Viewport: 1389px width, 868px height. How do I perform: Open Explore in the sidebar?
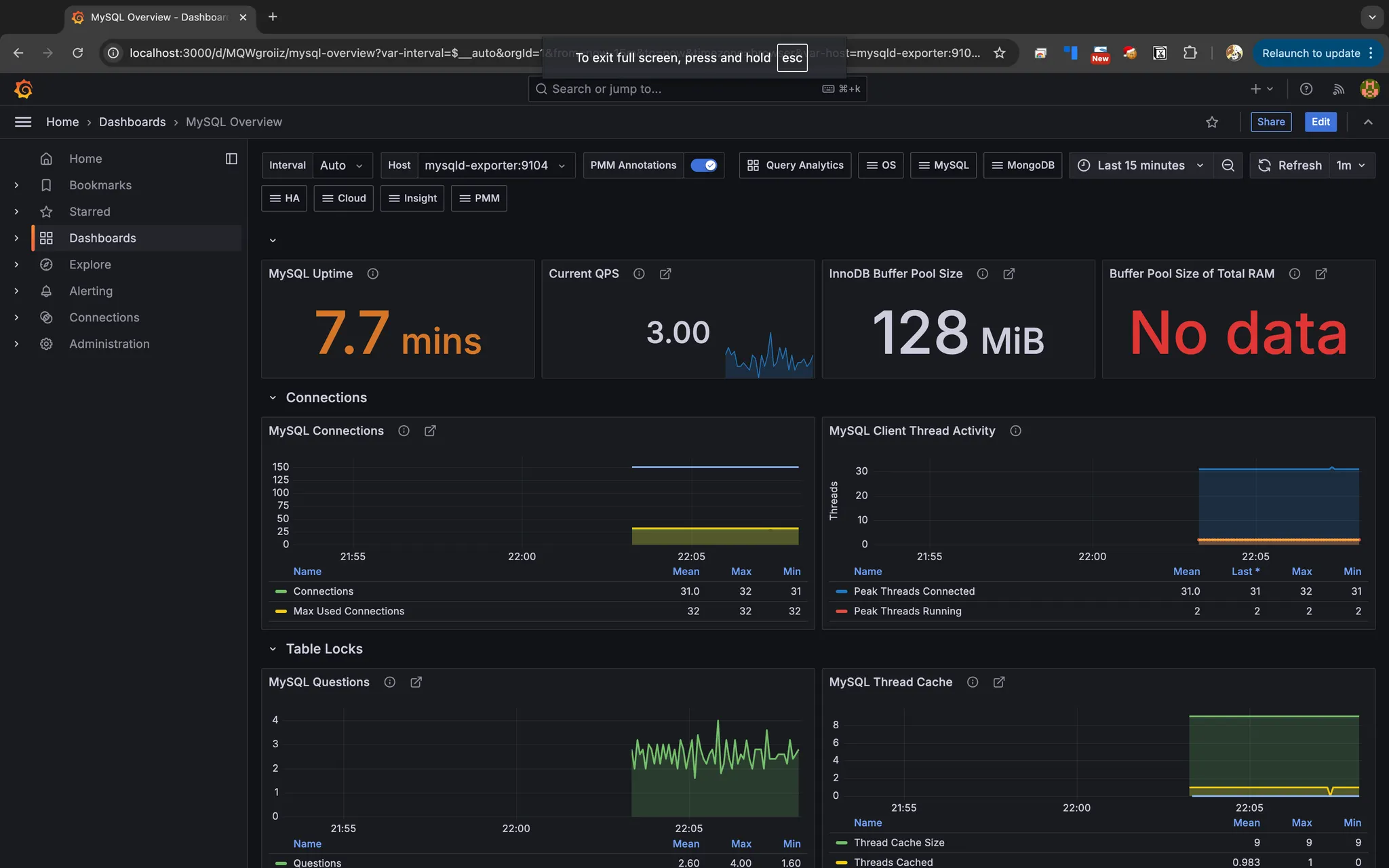90,264
